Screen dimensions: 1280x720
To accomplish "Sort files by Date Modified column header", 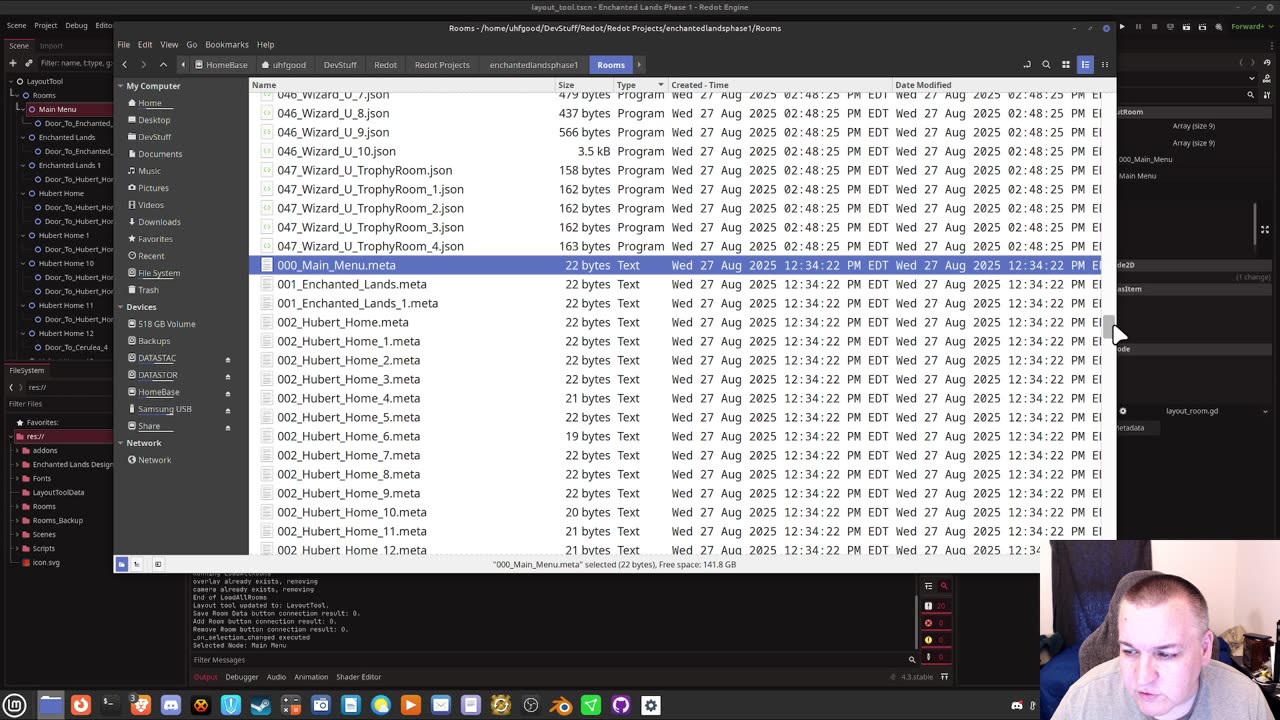I will pos(996,85).
